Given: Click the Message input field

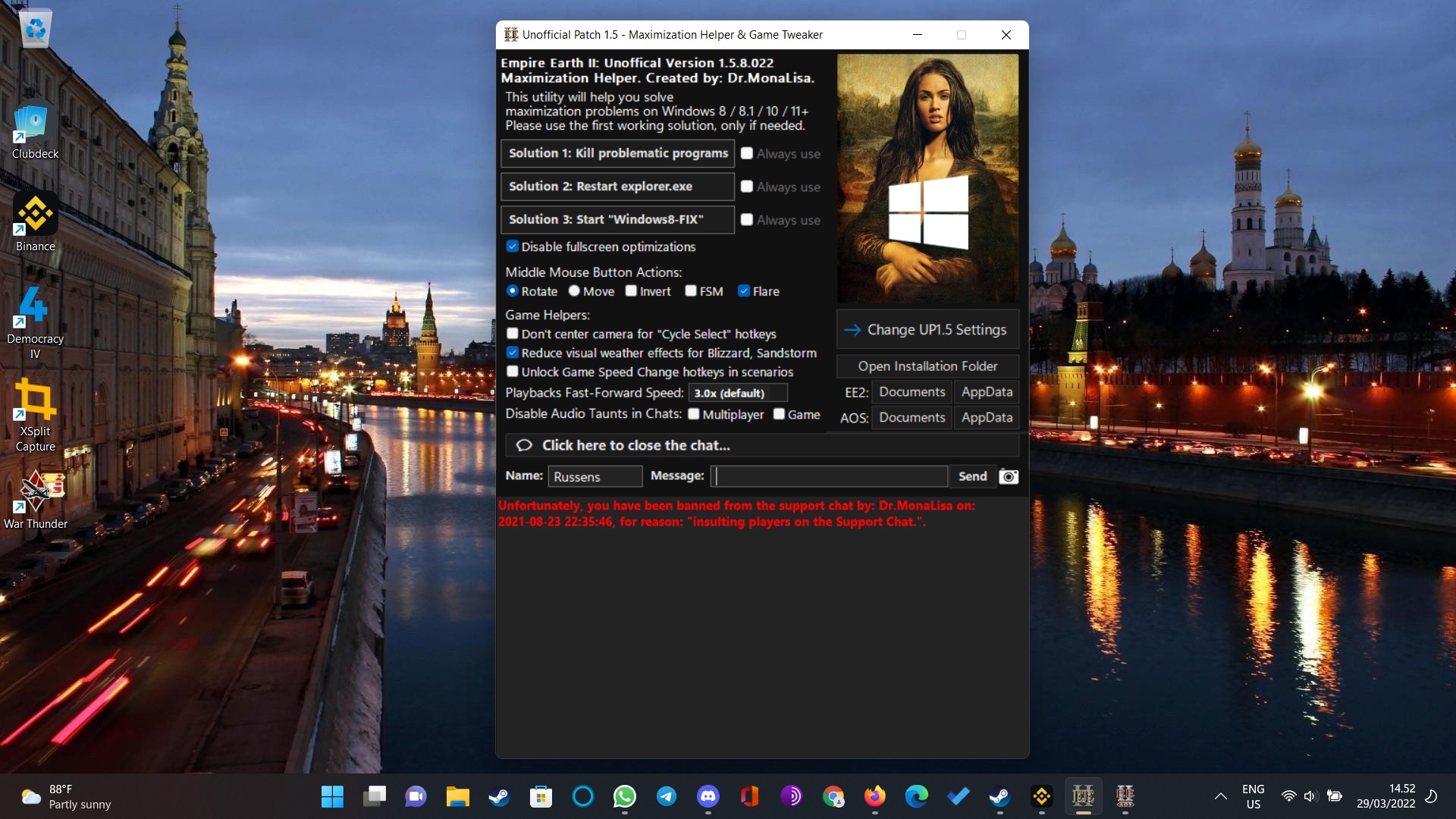Looking at the screenshot, I should pyautogui.click(x=830, y=476).
